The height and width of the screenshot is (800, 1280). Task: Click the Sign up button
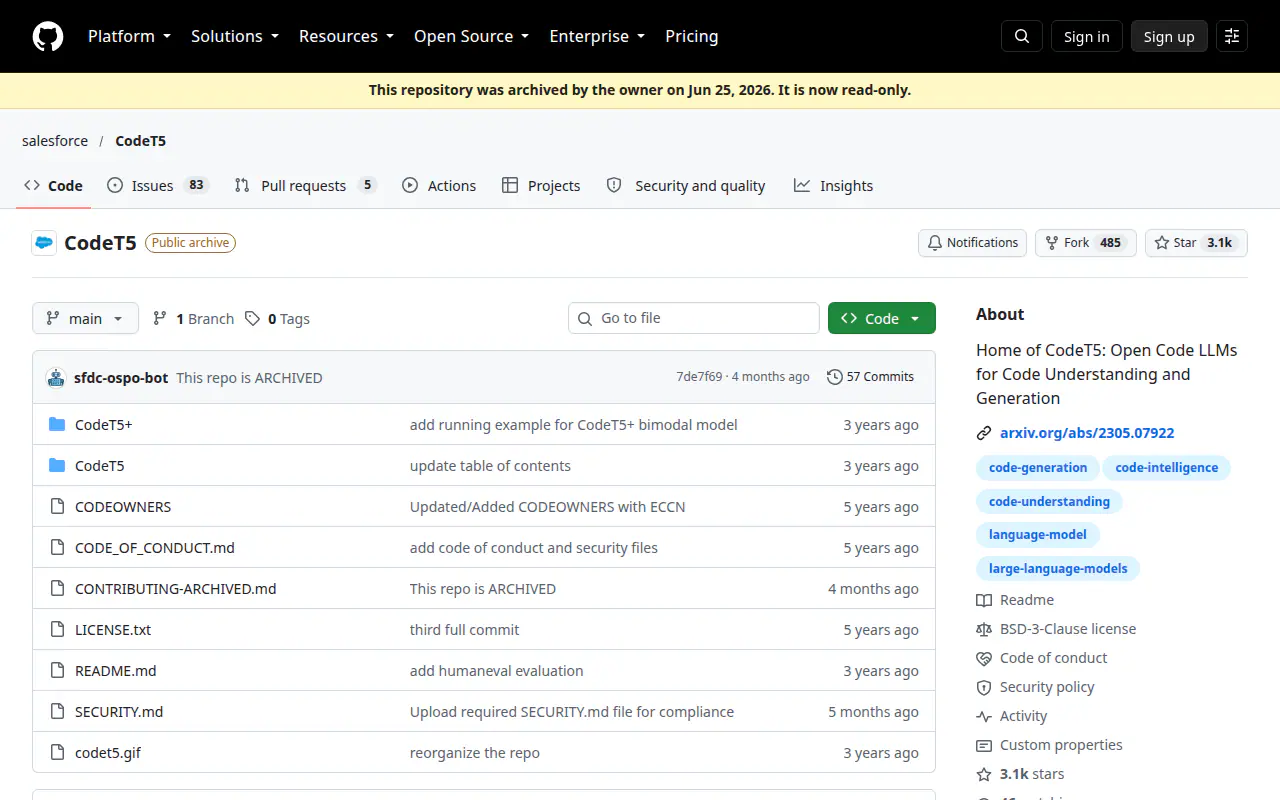click(x=1169, y=36)
